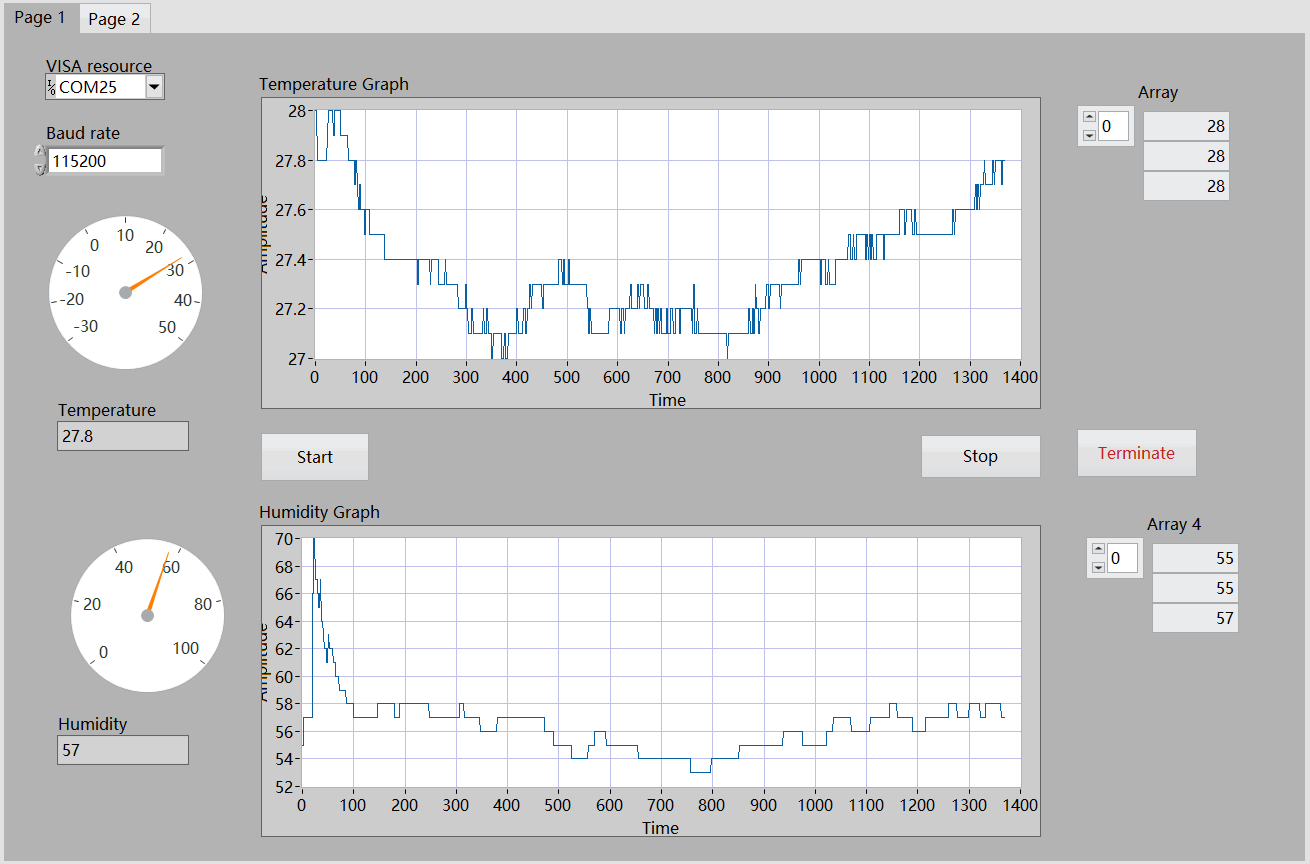Click the 'Temperature' label above 27.8 indicator

click(107, 410)
